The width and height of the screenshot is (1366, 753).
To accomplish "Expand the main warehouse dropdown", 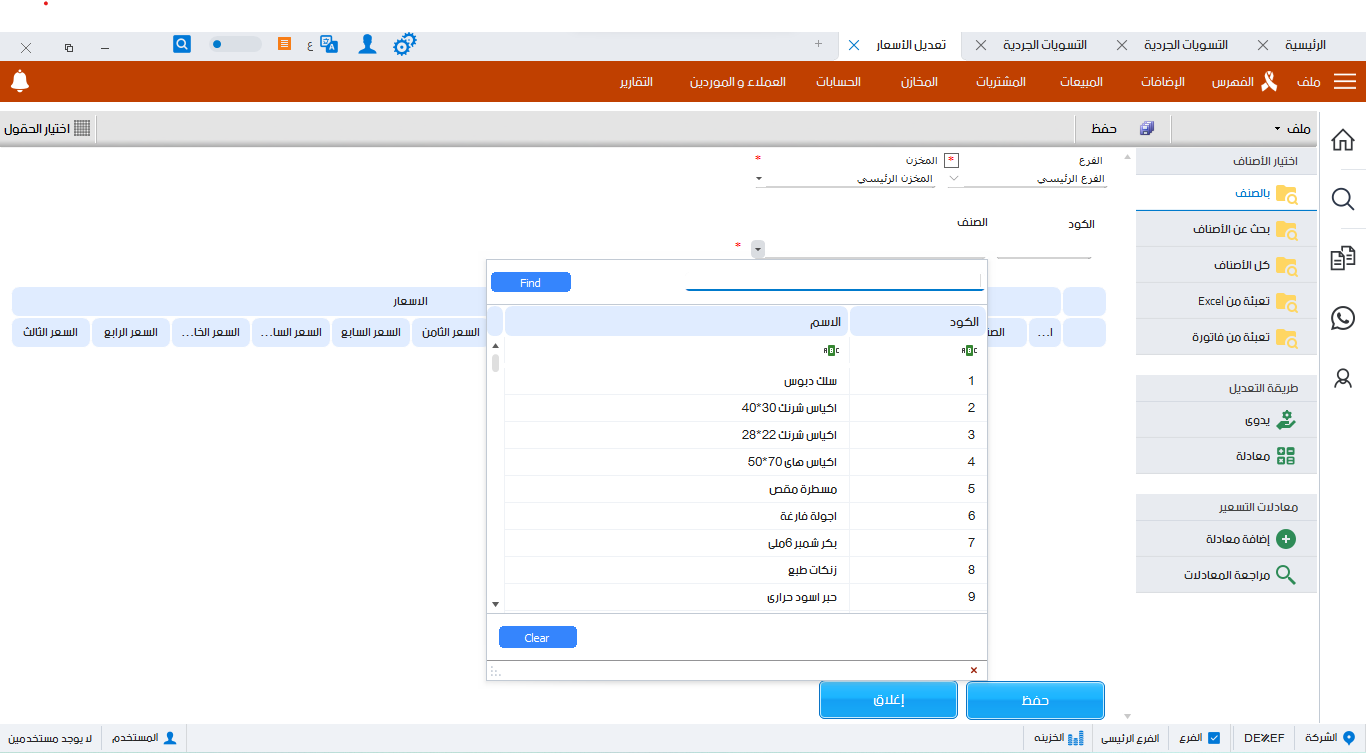I will click(x=760, y=179).
